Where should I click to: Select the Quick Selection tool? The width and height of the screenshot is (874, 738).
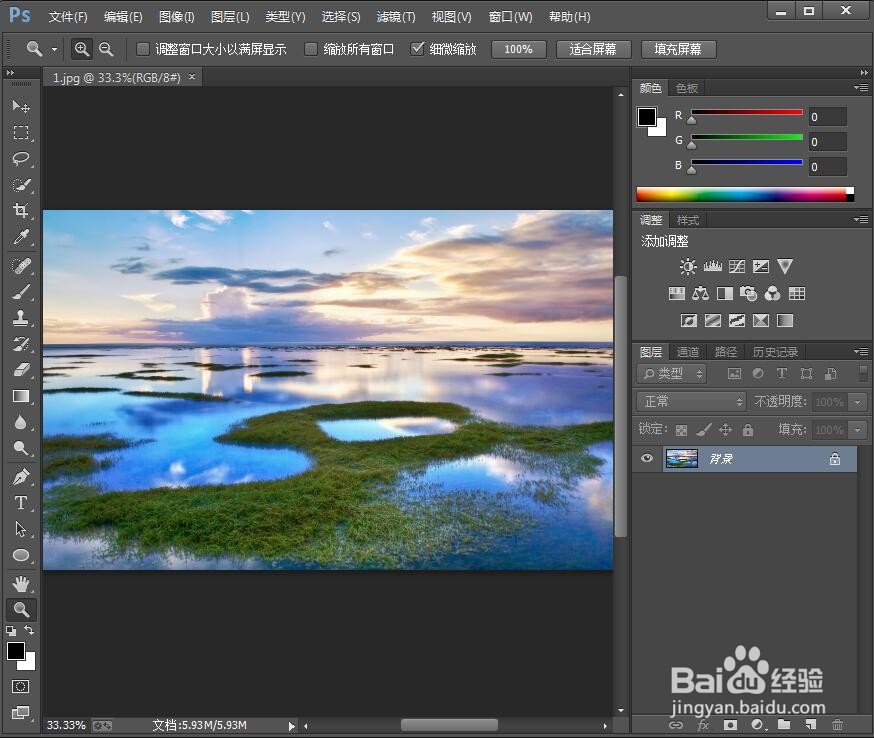(x=21, y=184)
